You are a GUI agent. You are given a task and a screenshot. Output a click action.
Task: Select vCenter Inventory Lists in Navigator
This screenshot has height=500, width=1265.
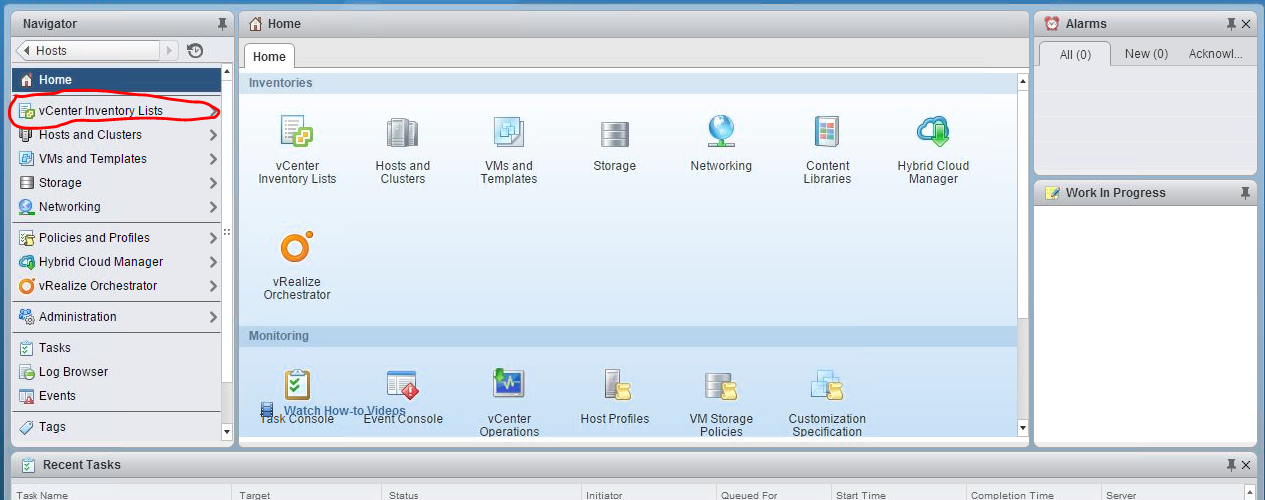[x=116, y=111]
